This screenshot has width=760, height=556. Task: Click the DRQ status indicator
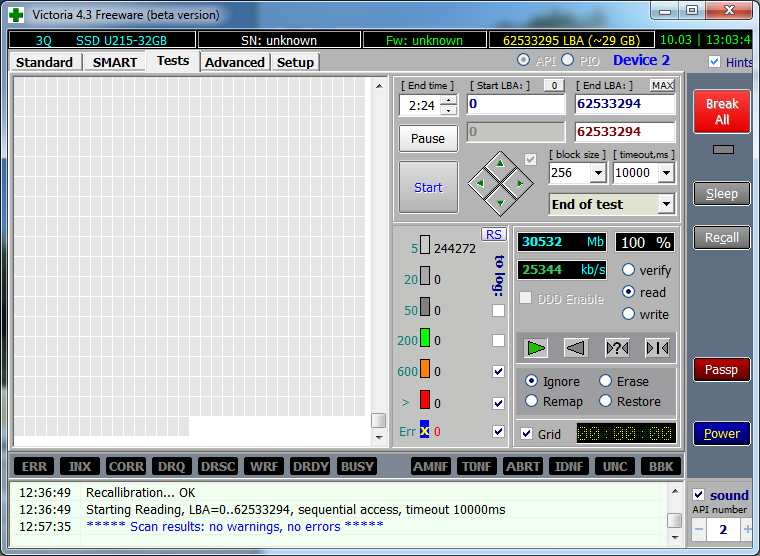point(172,466)
